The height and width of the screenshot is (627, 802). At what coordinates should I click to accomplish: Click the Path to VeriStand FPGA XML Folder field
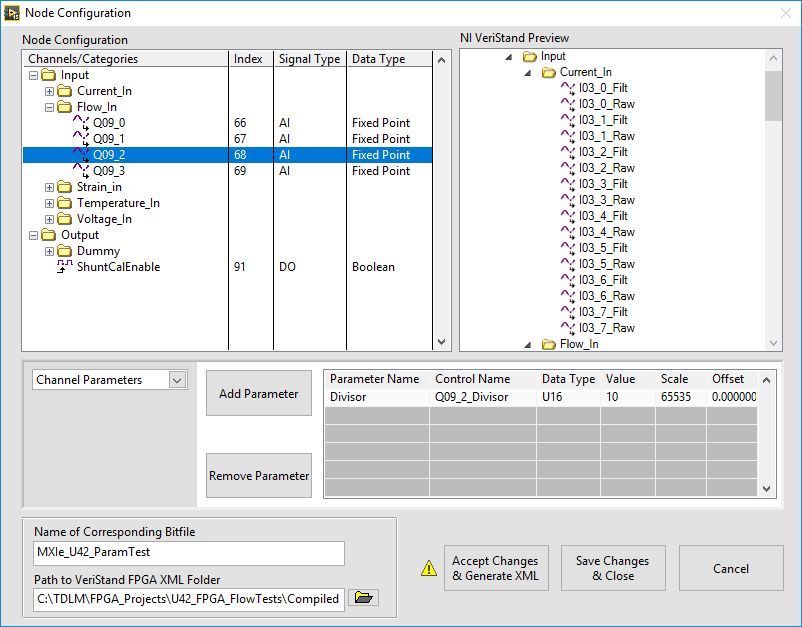[189, 599]
